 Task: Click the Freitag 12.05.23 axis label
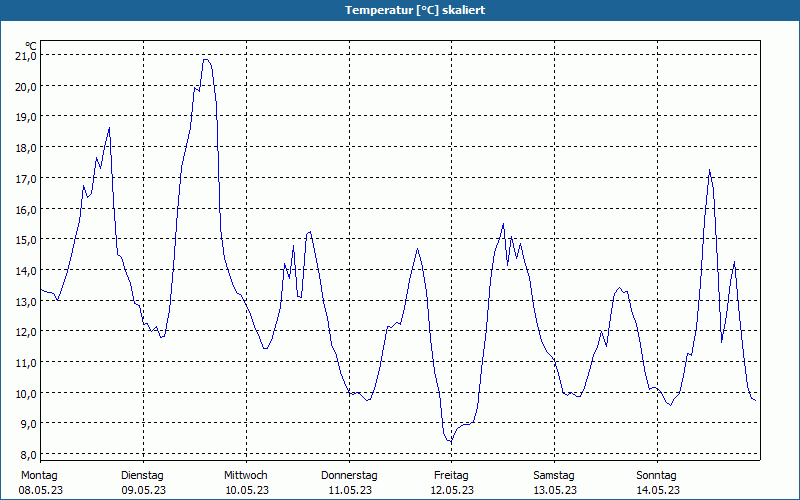452,483
